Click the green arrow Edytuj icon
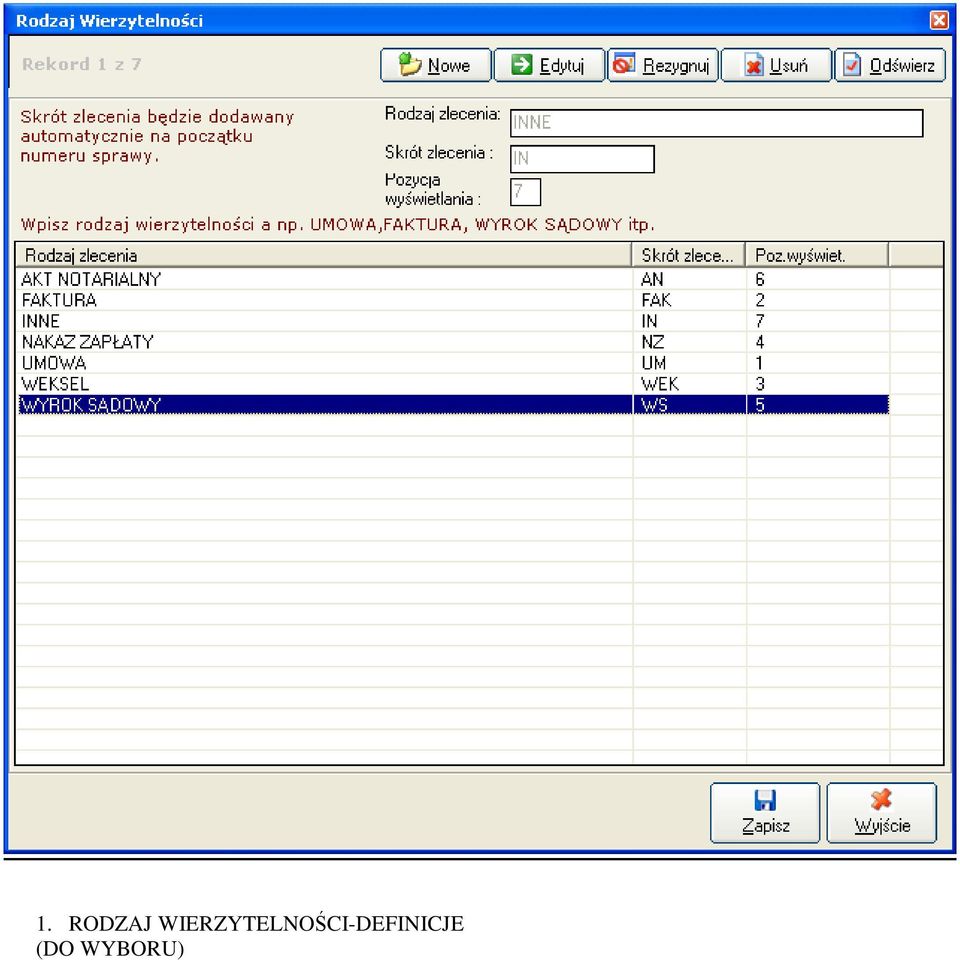The width and height of the screenshot is (960, 960). 522,64
